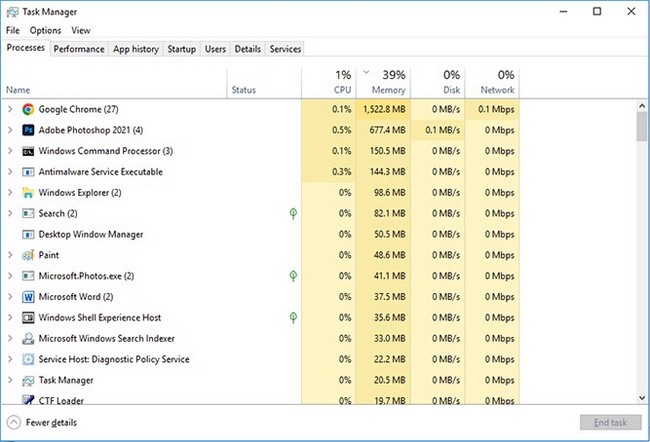Click the green leaf icon on Search row
650x442 pixels.
point(293,214)
